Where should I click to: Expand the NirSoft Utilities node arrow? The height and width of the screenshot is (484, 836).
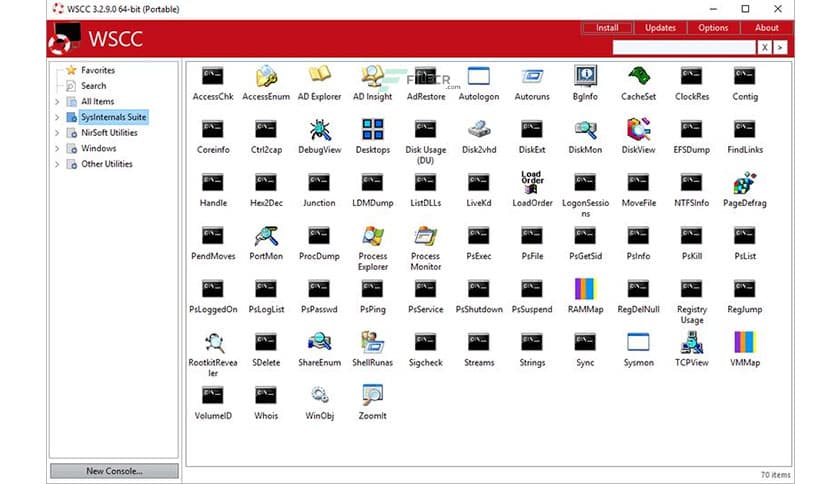(57, 133)
